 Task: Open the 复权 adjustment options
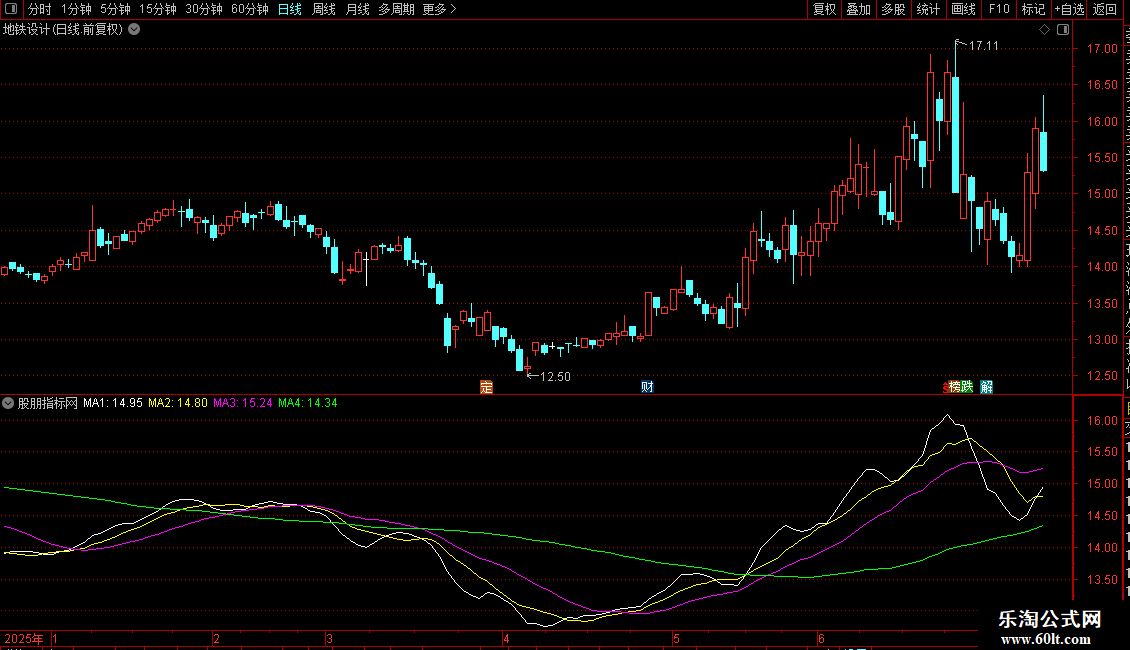pyautogui.click(x=824, y=9)
